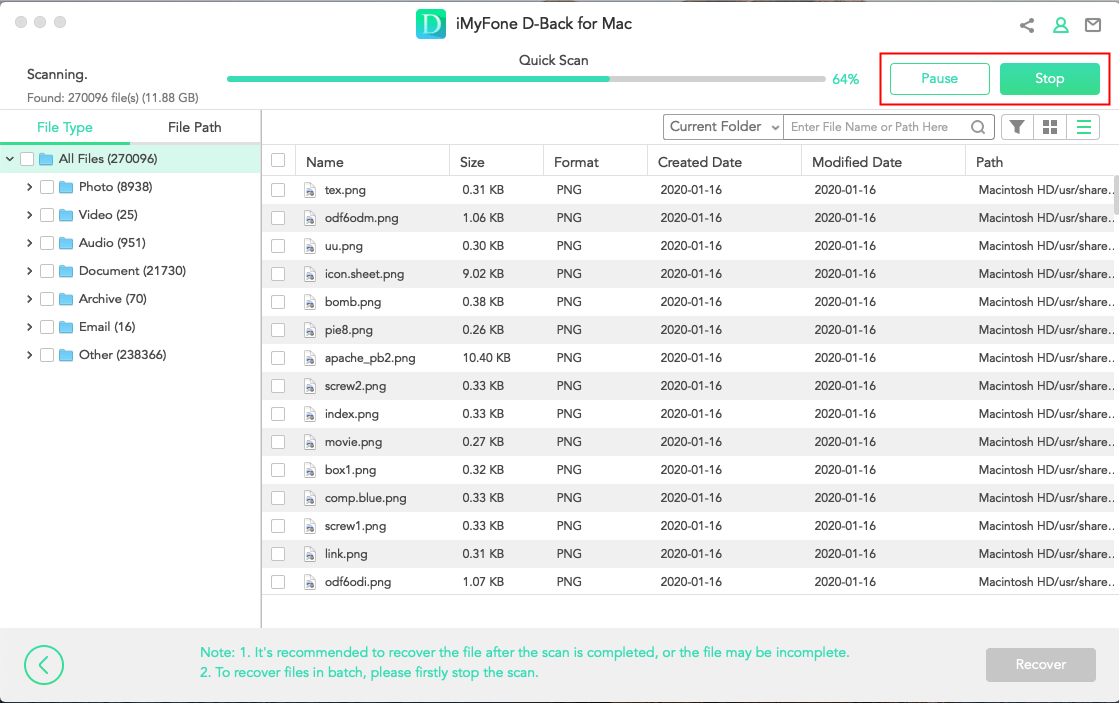Tick the select-all checkbox in table header
This screenshot has height=703, width=1119.
pos(278,161)
